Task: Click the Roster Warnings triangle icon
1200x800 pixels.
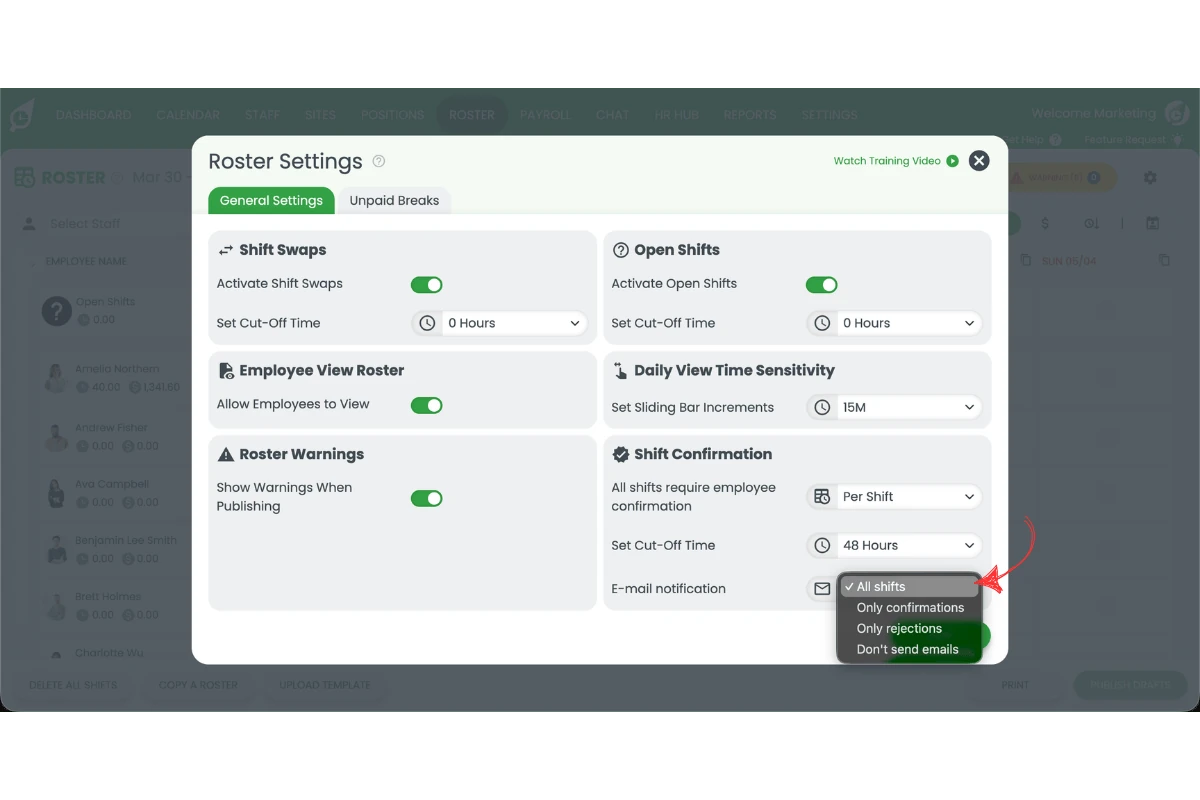Action: coord(226,454)
